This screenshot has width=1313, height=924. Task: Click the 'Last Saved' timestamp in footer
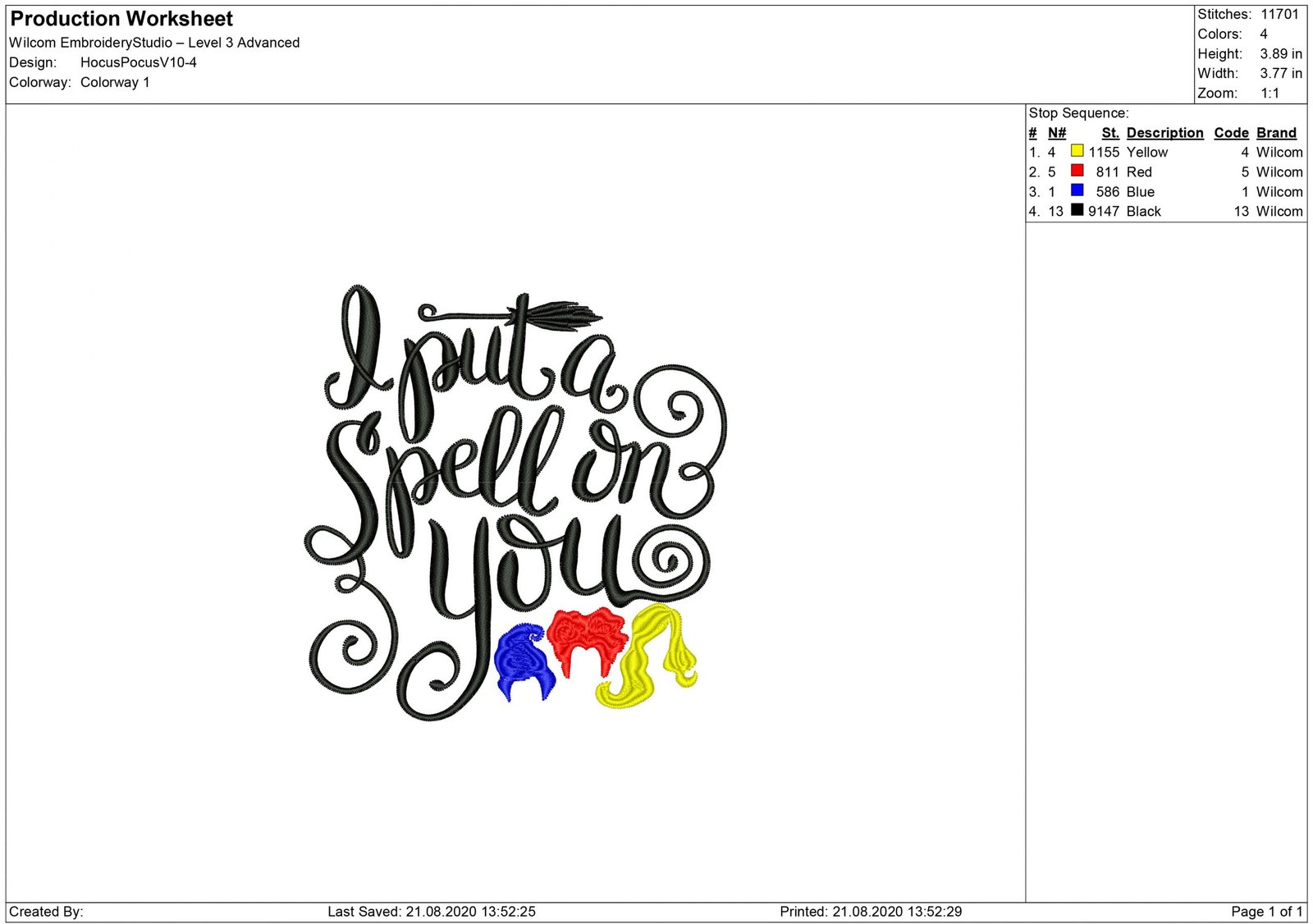pos(432,912)
